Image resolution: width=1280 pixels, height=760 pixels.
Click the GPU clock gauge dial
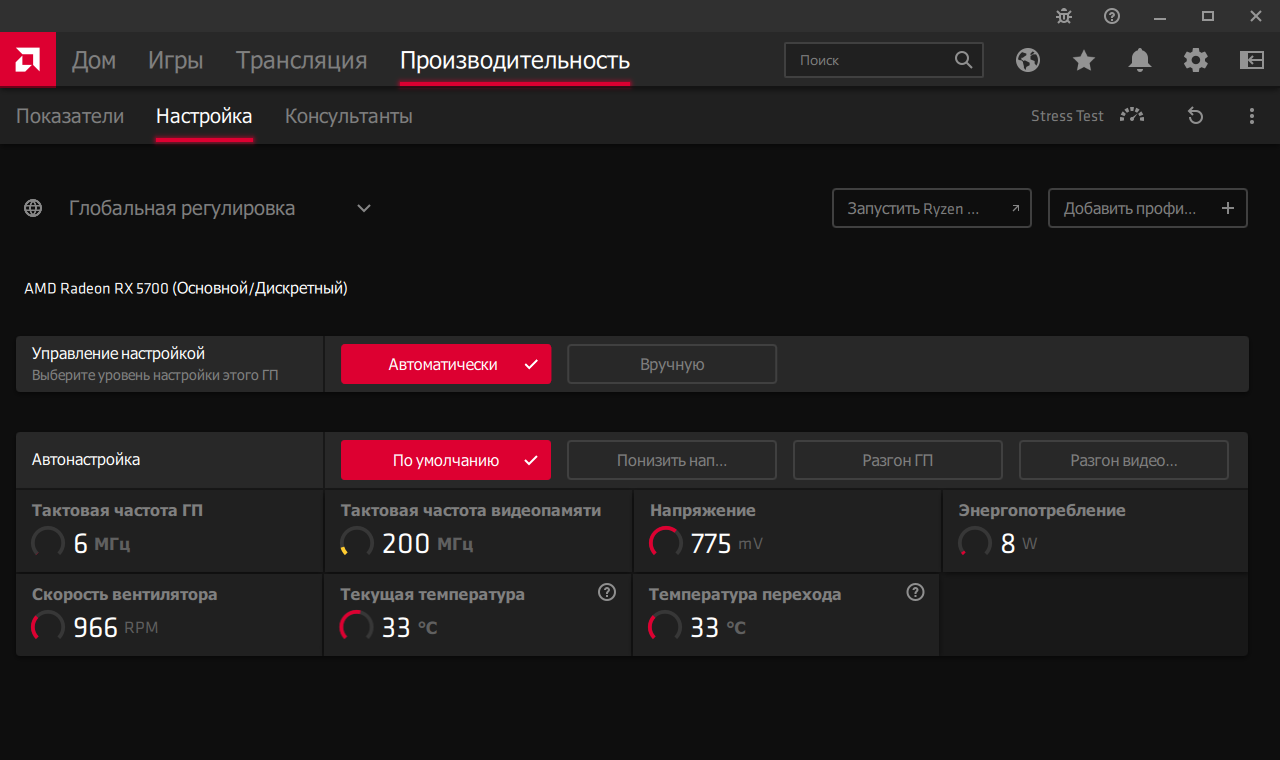coord(48,543)
